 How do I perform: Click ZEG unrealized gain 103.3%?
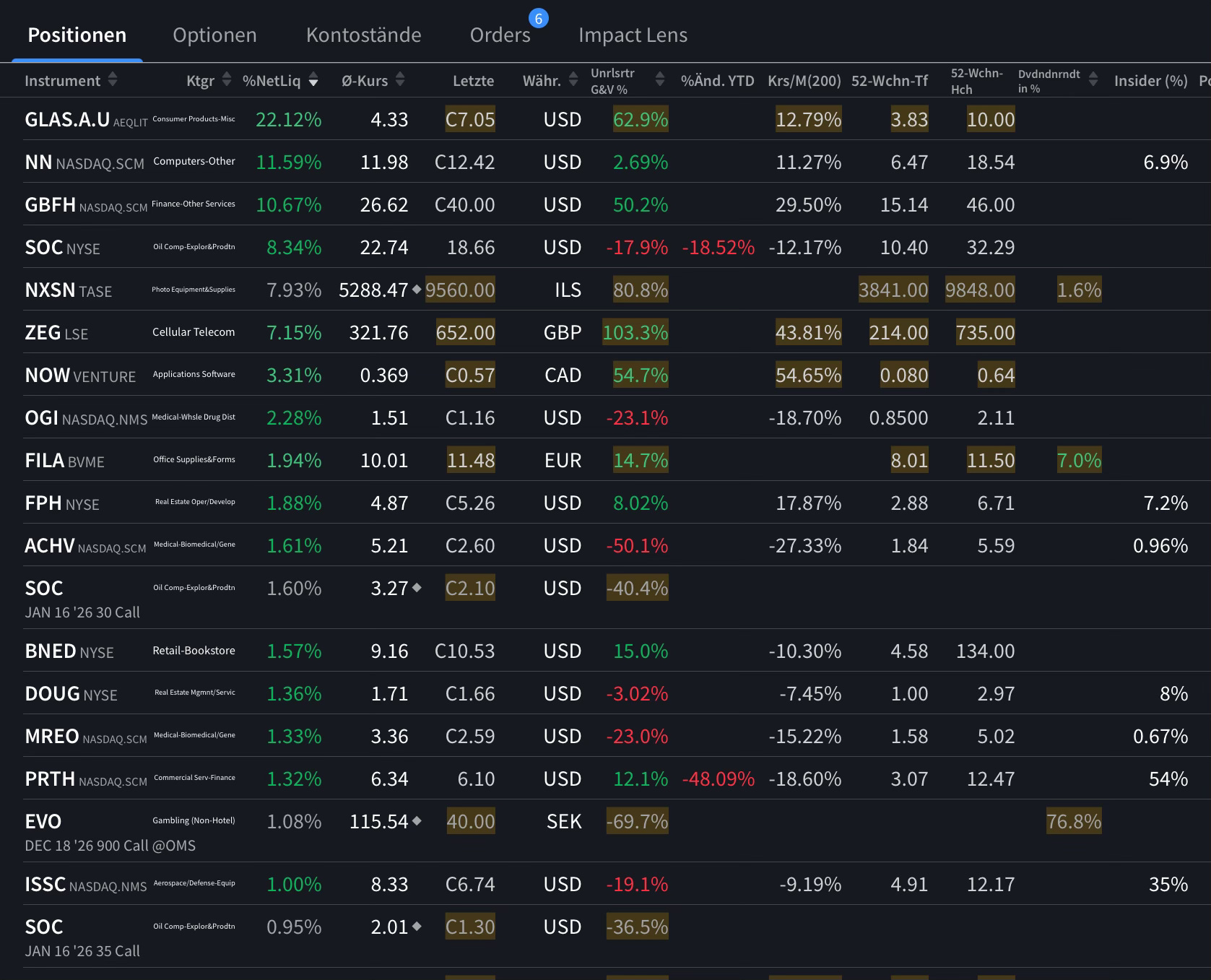tap(635, 332)
